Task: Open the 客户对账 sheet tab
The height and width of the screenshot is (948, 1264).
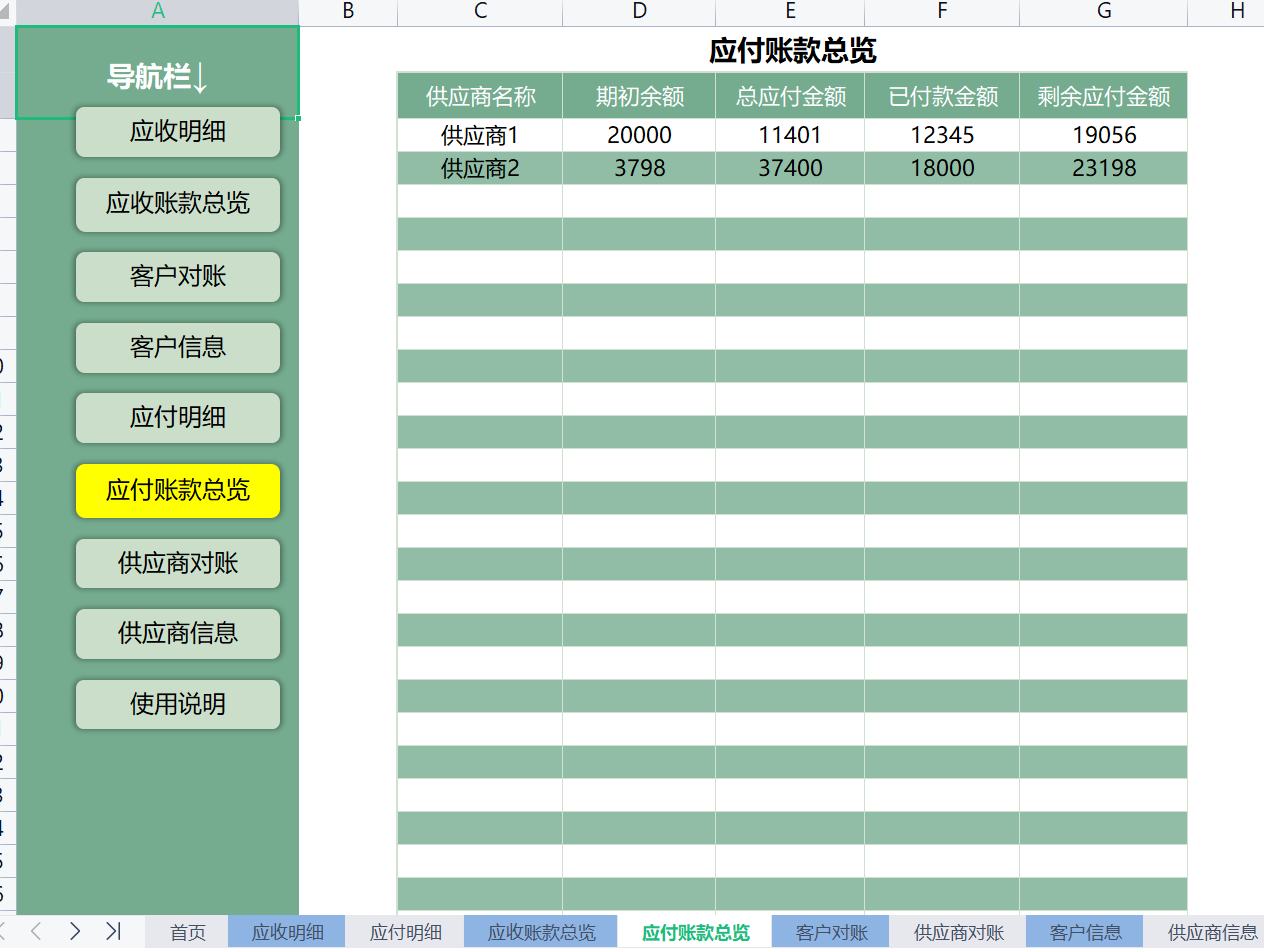Action: (x=830, y=931)
